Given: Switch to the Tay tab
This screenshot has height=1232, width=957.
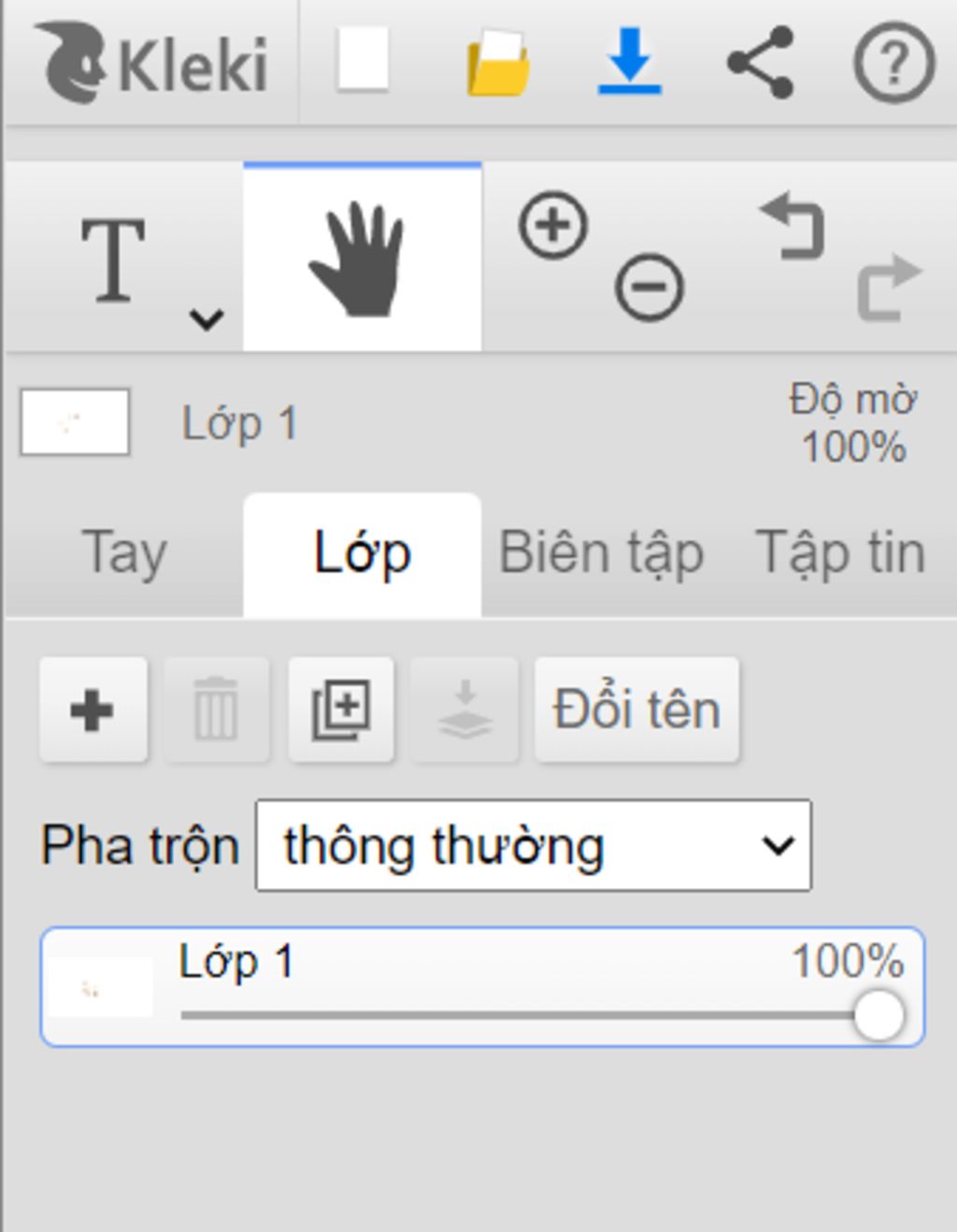Looking at the screenshot, I should (x=124, y=553).
